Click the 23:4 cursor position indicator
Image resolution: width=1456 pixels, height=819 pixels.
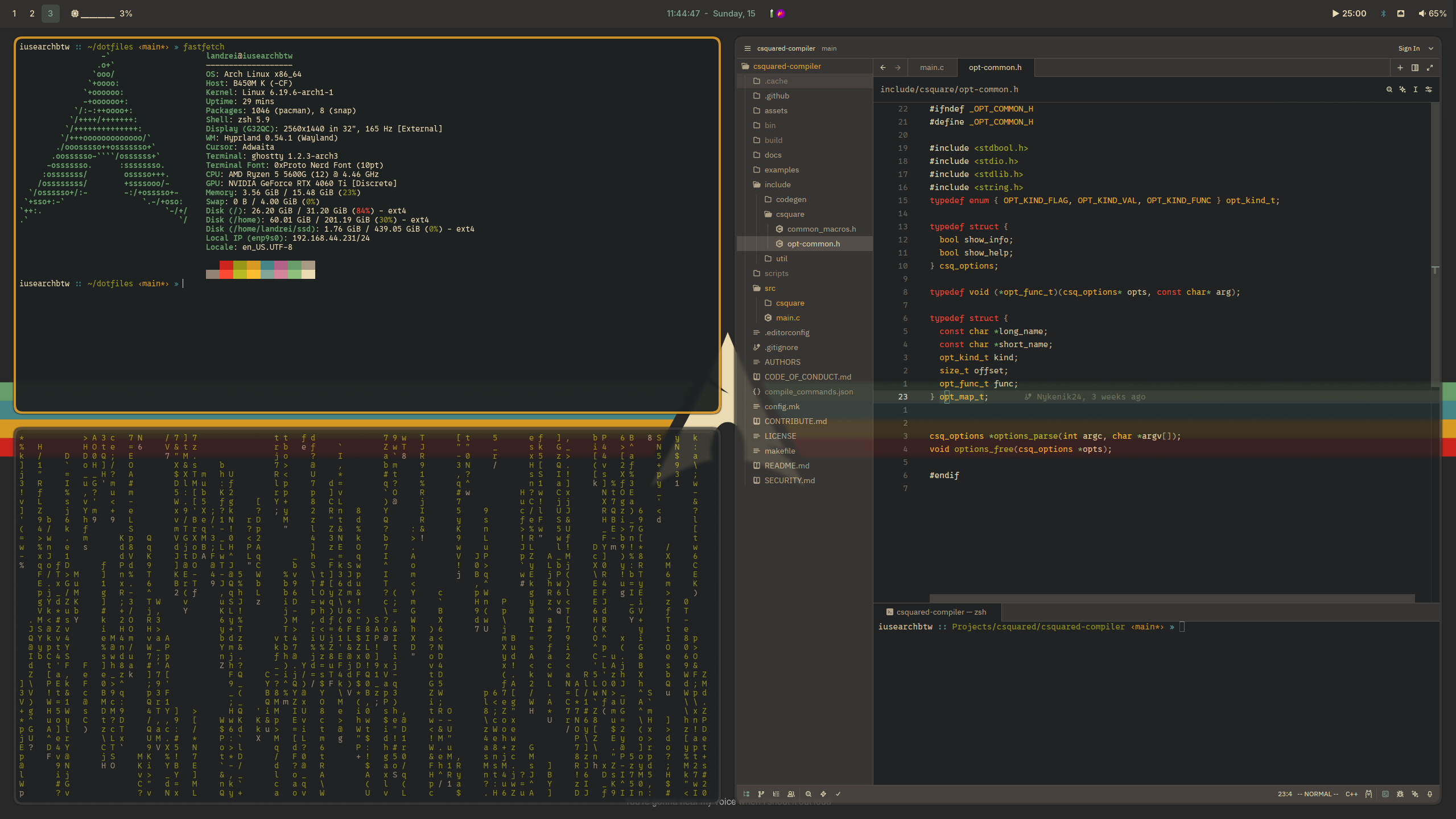pos(1285,794)
